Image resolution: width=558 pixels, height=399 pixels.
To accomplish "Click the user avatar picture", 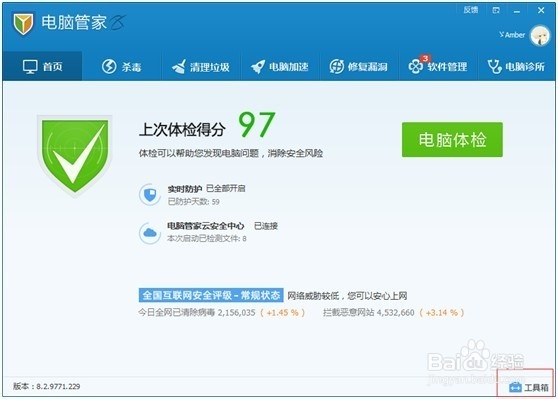I will click(540, 35).
